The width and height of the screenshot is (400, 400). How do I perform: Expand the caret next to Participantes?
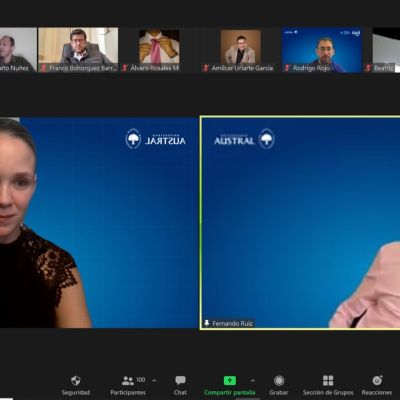(x=154, y=380)
